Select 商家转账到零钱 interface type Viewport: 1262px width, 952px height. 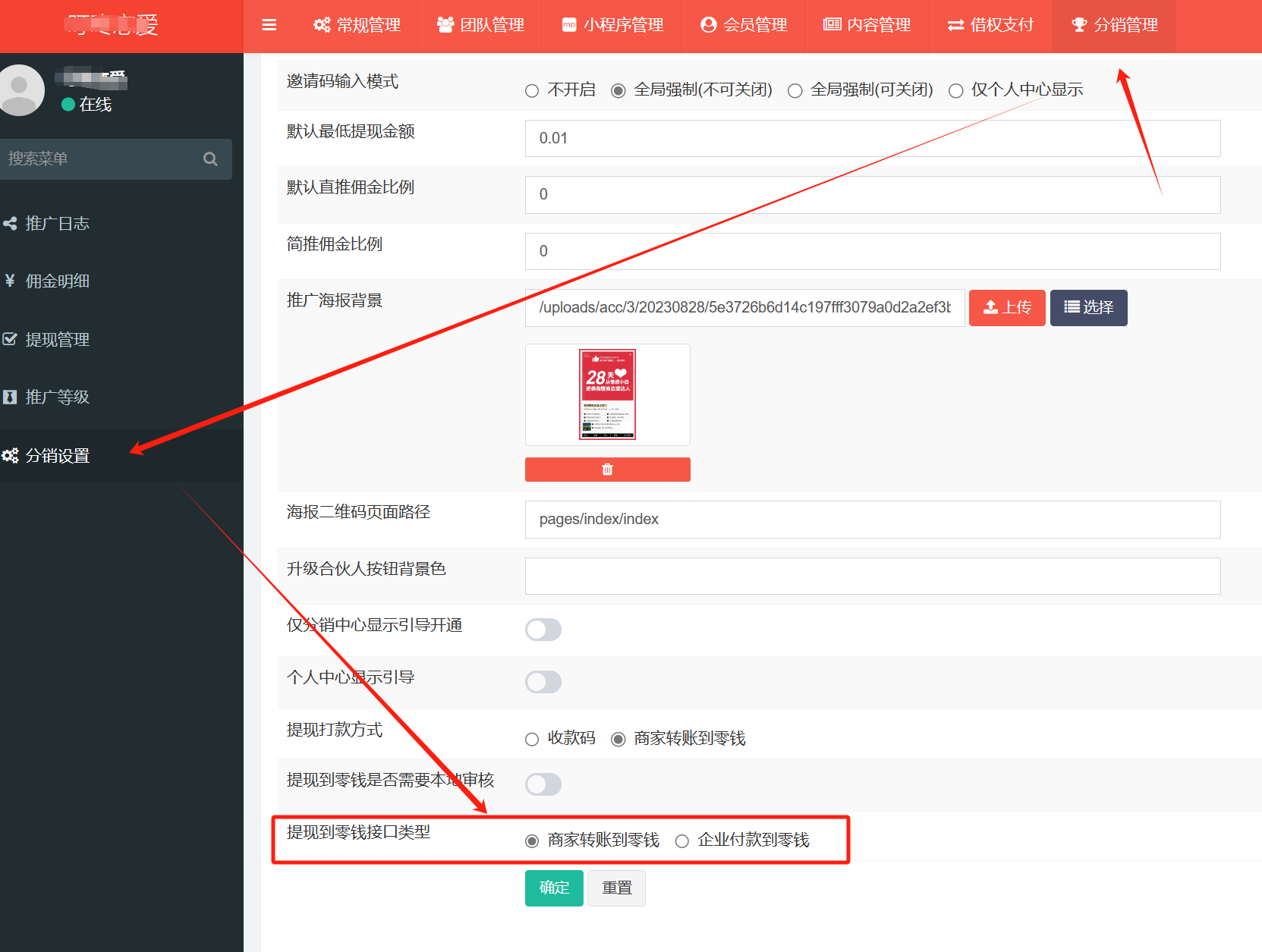[x=532, y=841]
